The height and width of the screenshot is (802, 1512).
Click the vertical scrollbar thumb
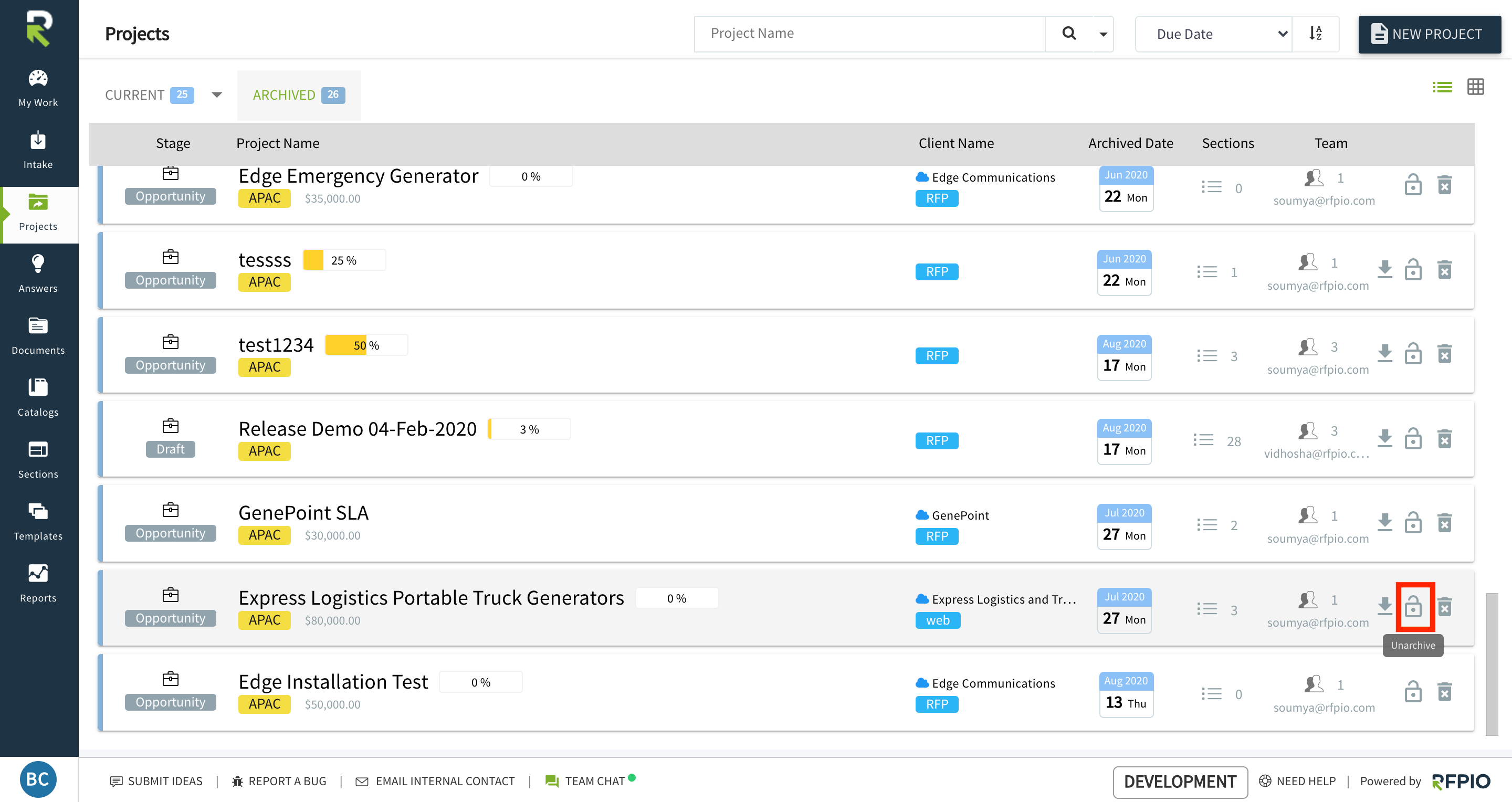point(1492,664)
